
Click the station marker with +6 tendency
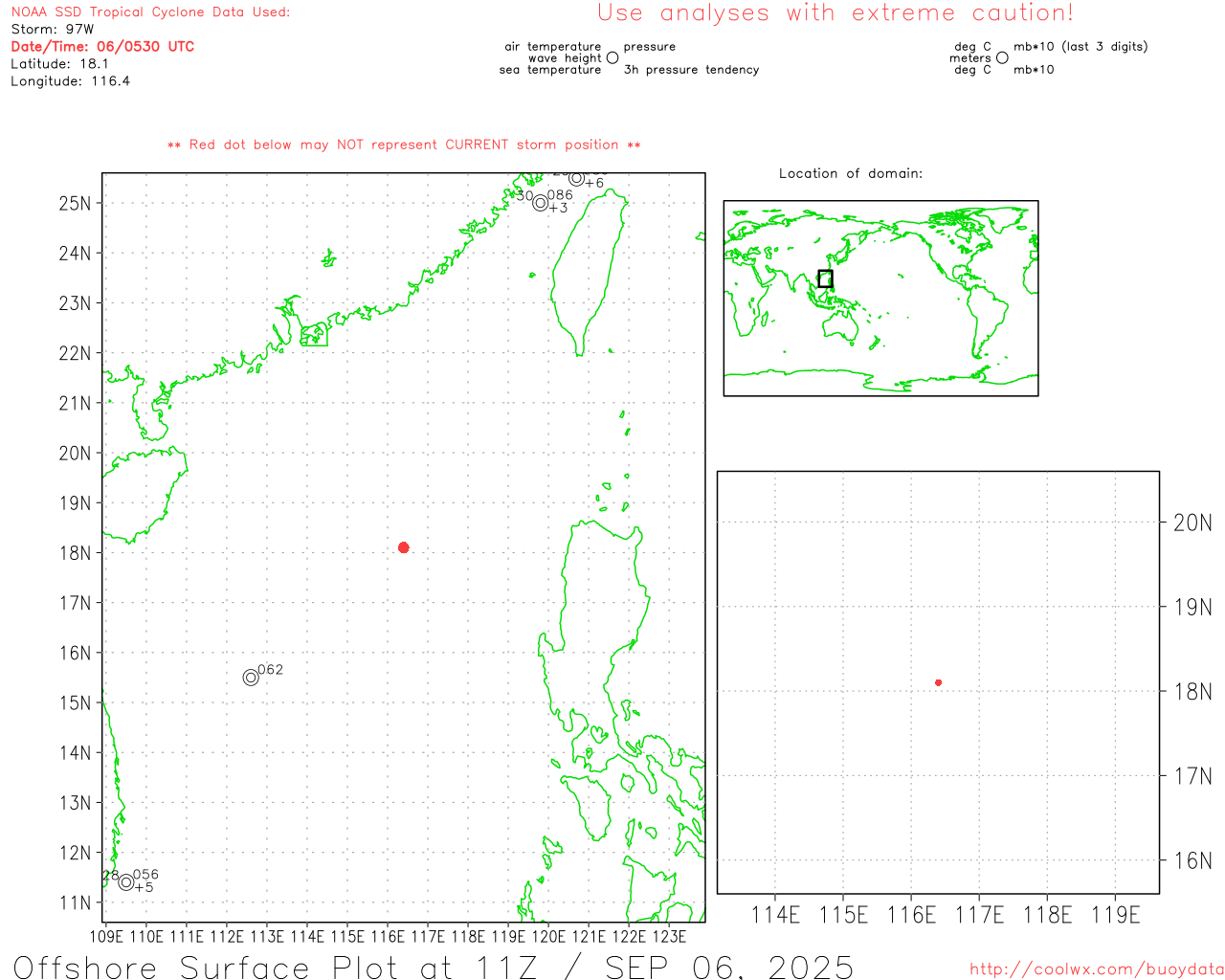coord(576,179)
